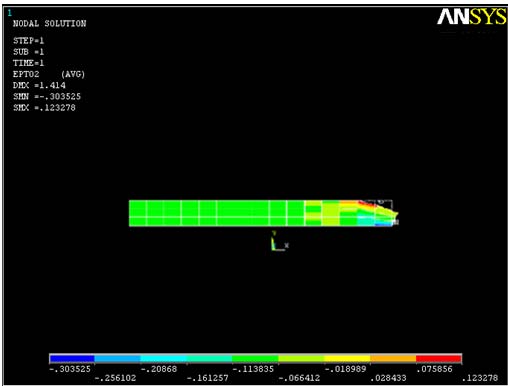Click legend value -.20868

pos(159,369)
